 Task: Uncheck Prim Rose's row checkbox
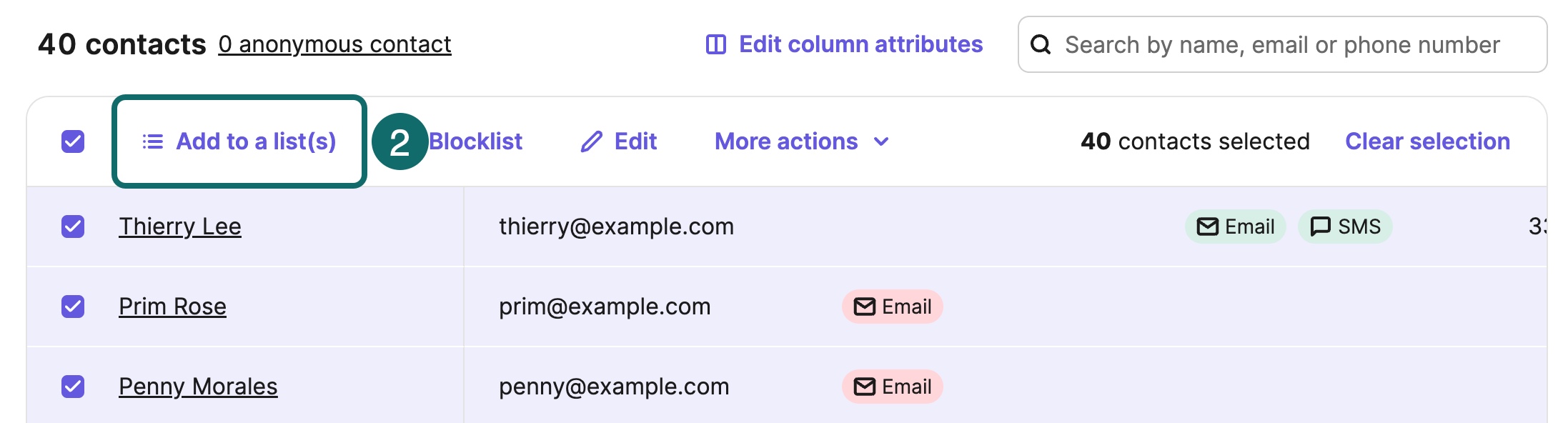(73, 307)
